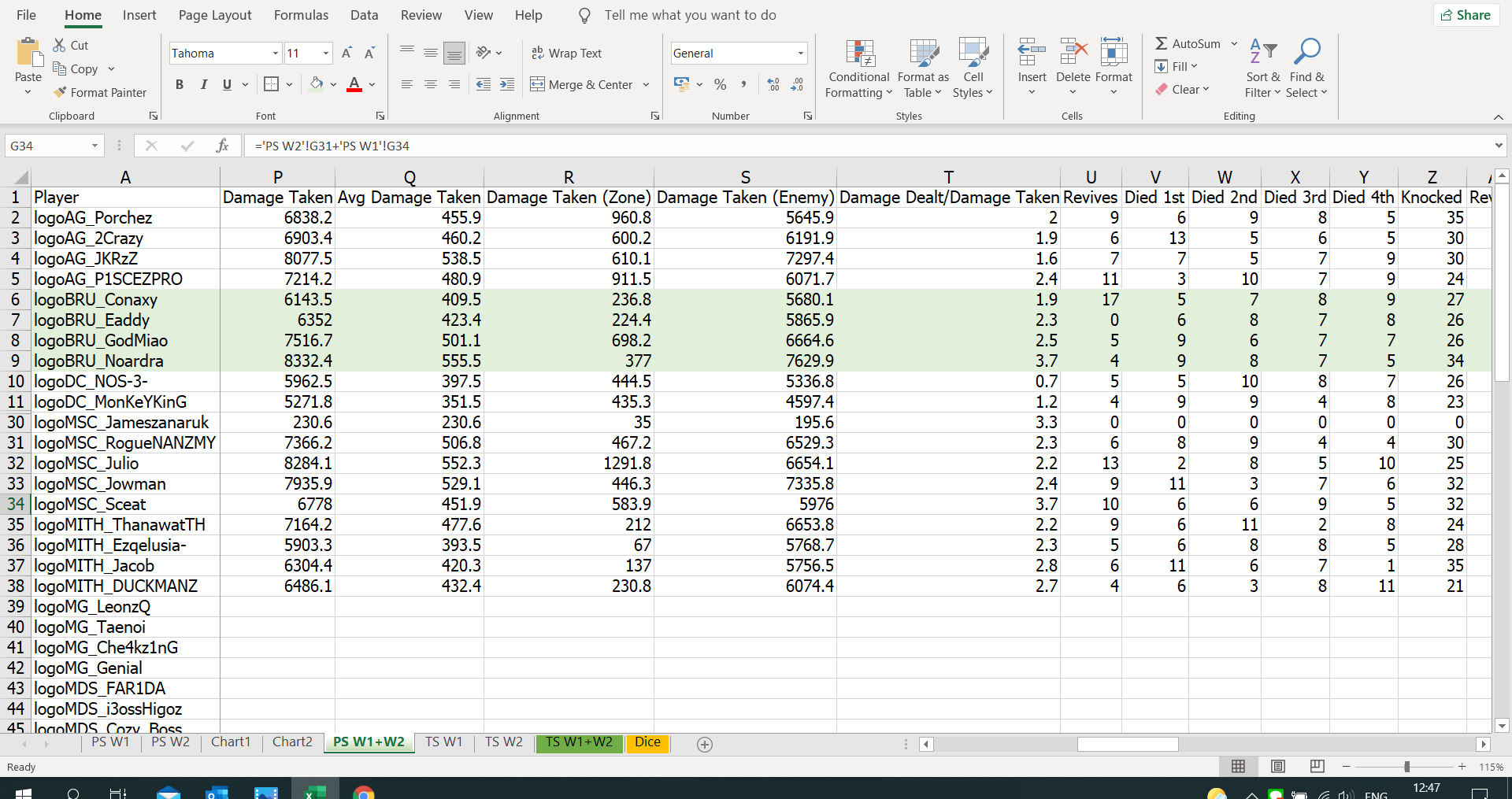This screenshot has width=1512, height=799.
Task: Expand the formula bar
Action: coord(1499,146)
